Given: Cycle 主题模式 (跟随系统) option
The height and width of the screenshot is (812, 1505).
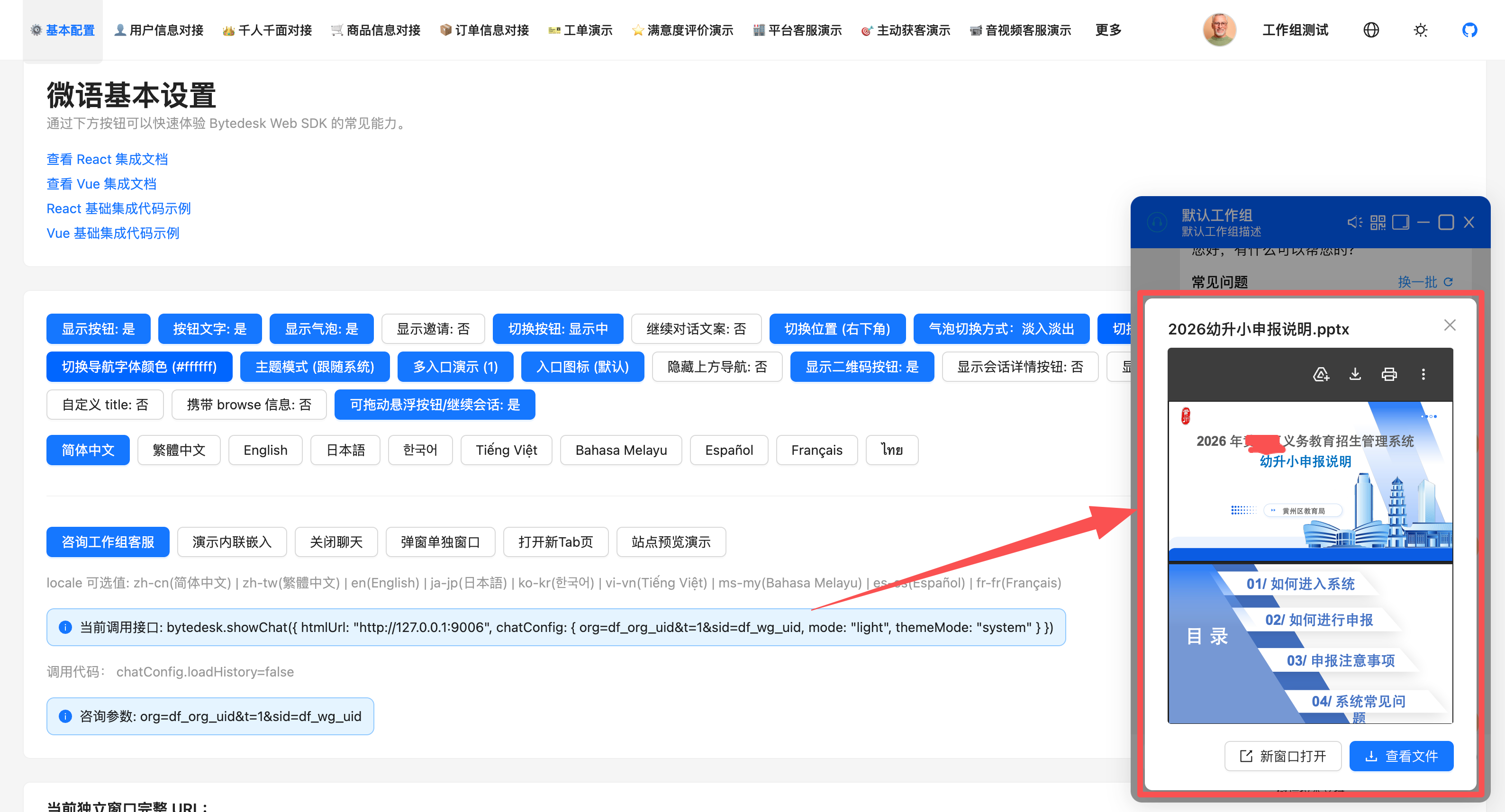Looking at the screenshot, I should click(314, 367).
